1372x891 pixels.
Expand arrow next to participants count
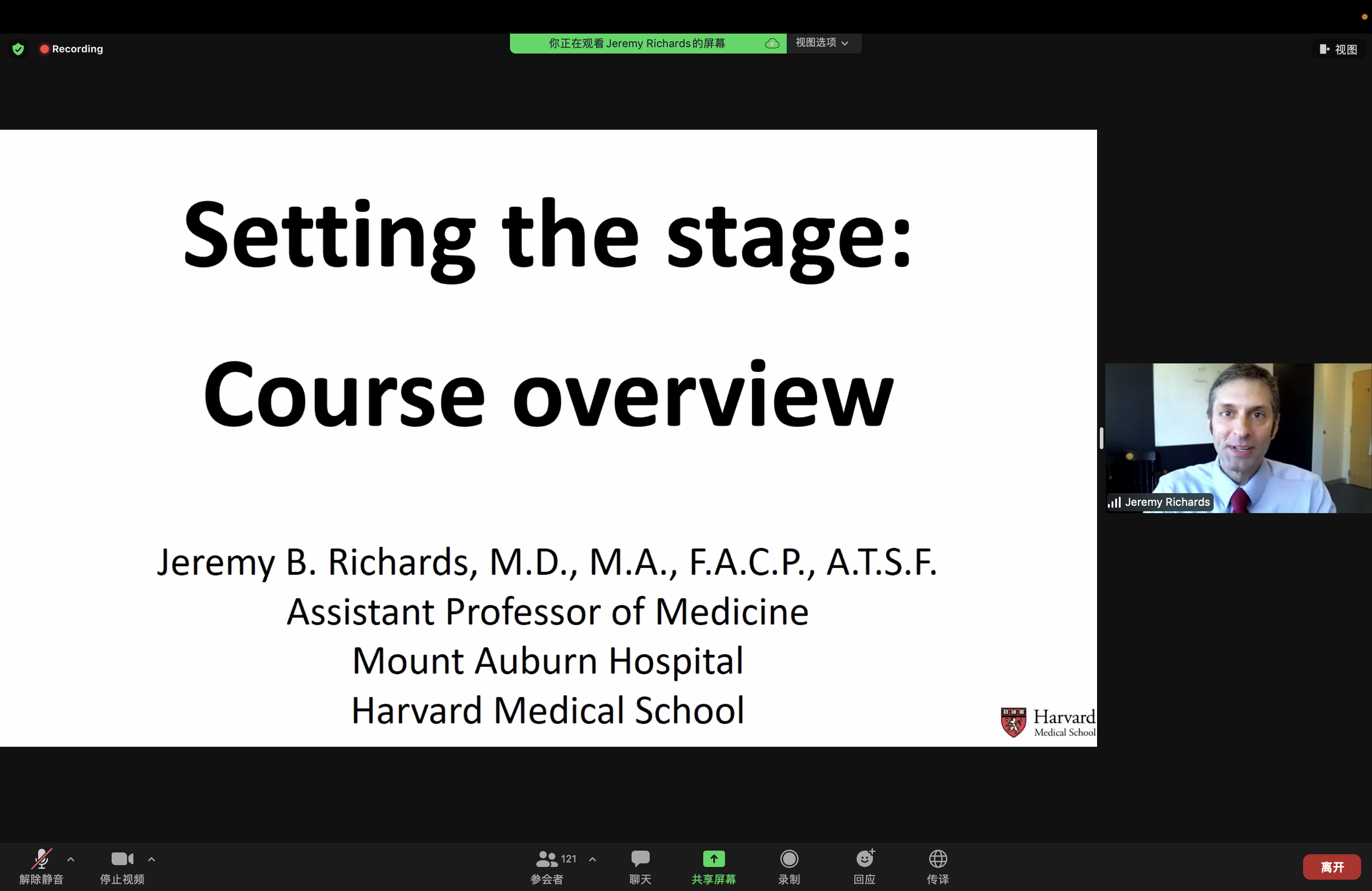coord(592,859)
